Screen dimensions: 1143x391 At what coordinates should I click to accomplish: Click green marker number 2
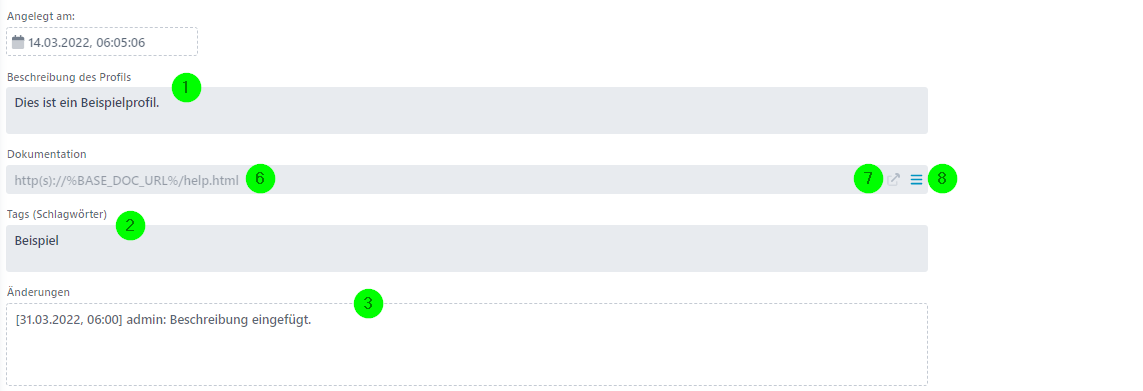pos(130,226)
